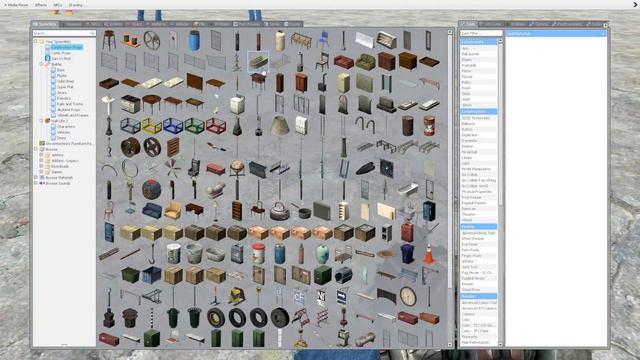Choose the yellow cage prop
Image resolution: width=640 pixels, height=360 pixels.
152,126
